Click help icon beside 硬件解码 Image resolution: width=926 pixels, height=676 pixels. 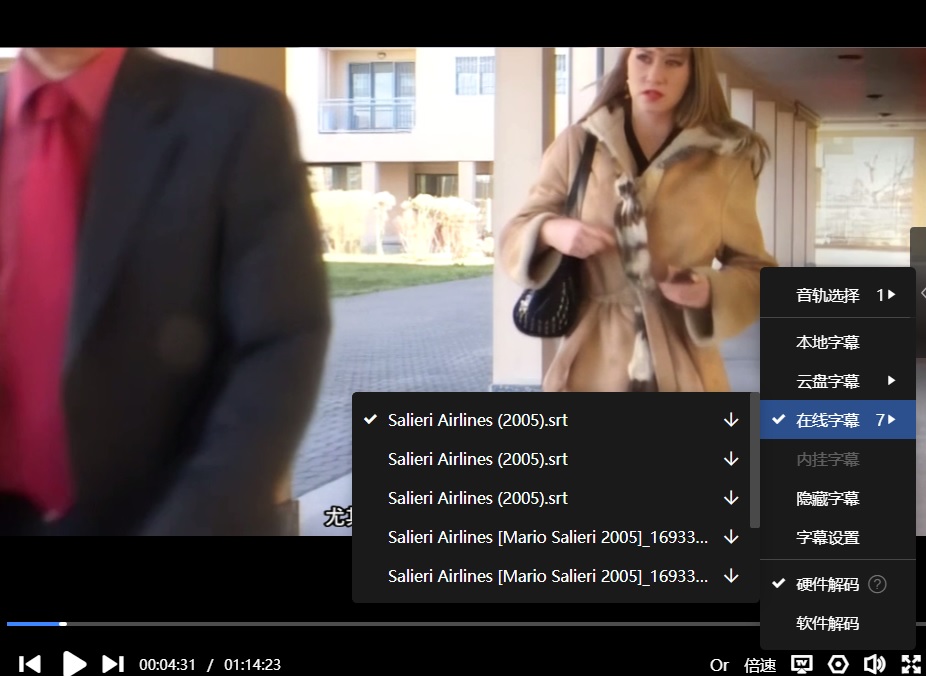pos(877,585)
